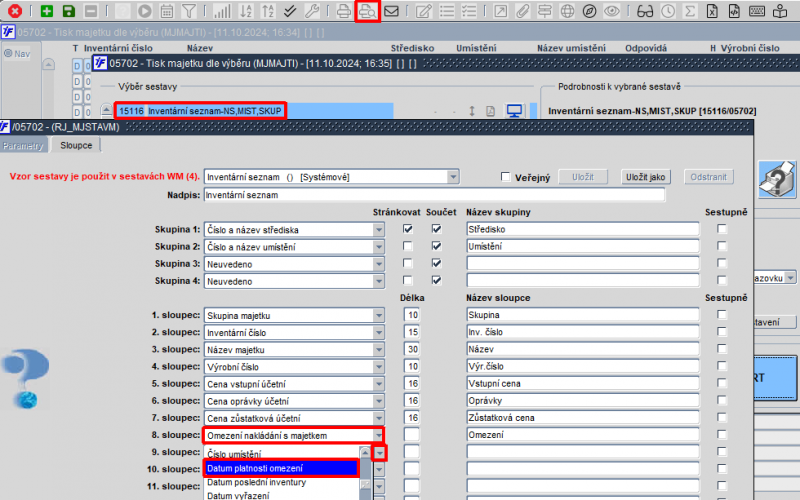Click the Nadpis input field

tap(434, 195)
